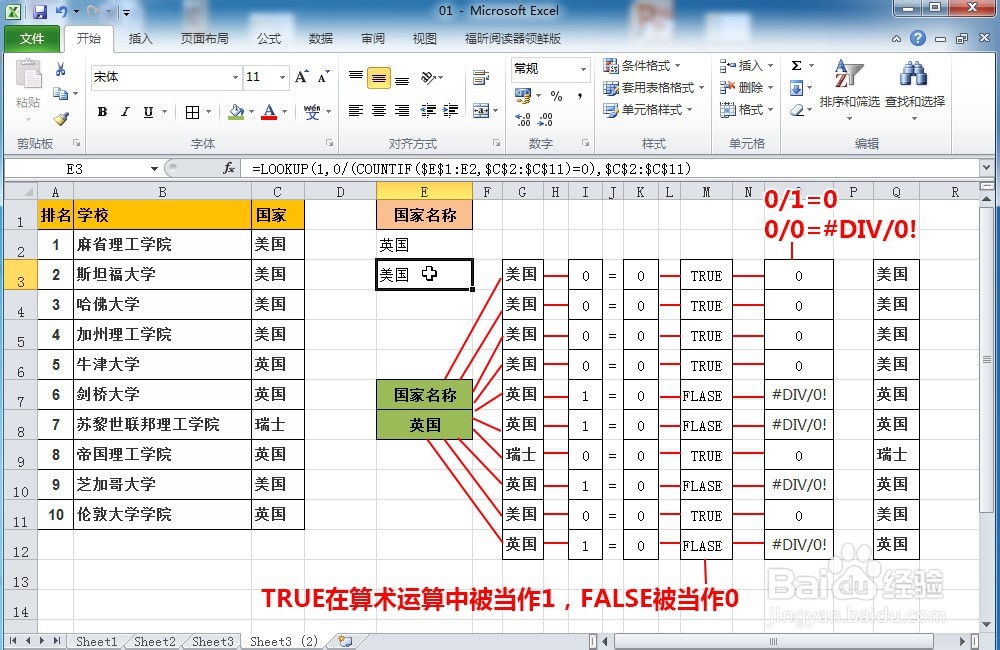This screenshot has height=650, width=1000.
Task: Click the Fill down icon
Action: (x=797, y=88)
